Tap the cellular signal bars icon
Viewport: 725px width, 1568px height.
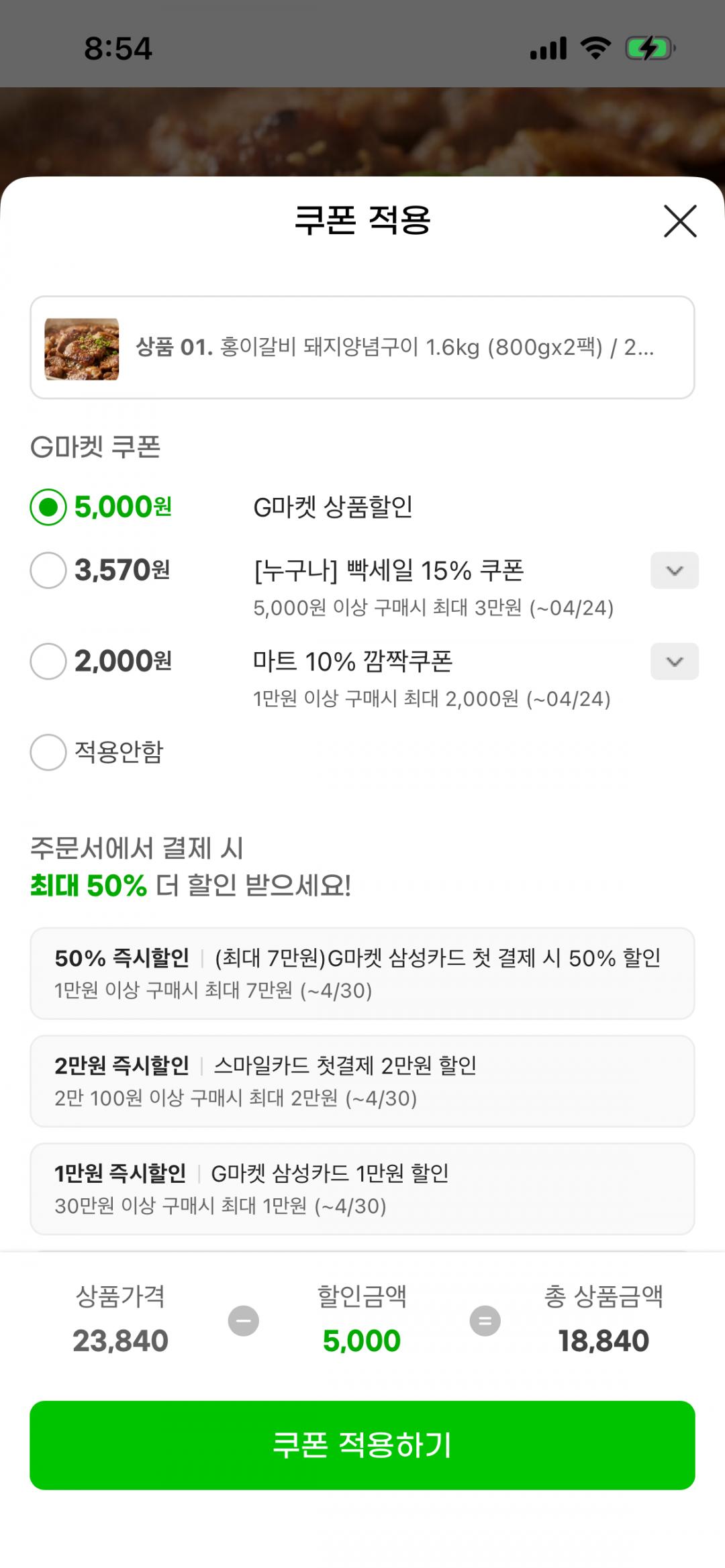[x=548, y=48]
